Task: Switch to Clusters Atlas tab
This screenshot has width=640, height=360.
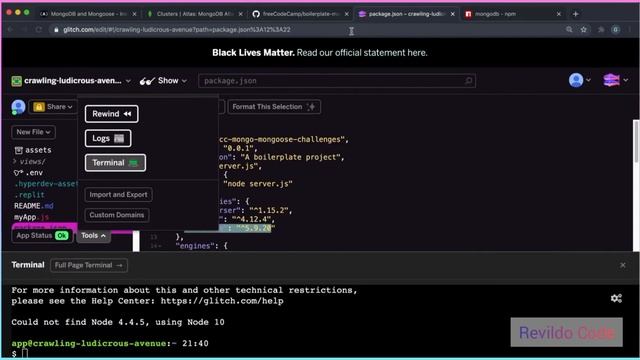Action: point(194,14)
